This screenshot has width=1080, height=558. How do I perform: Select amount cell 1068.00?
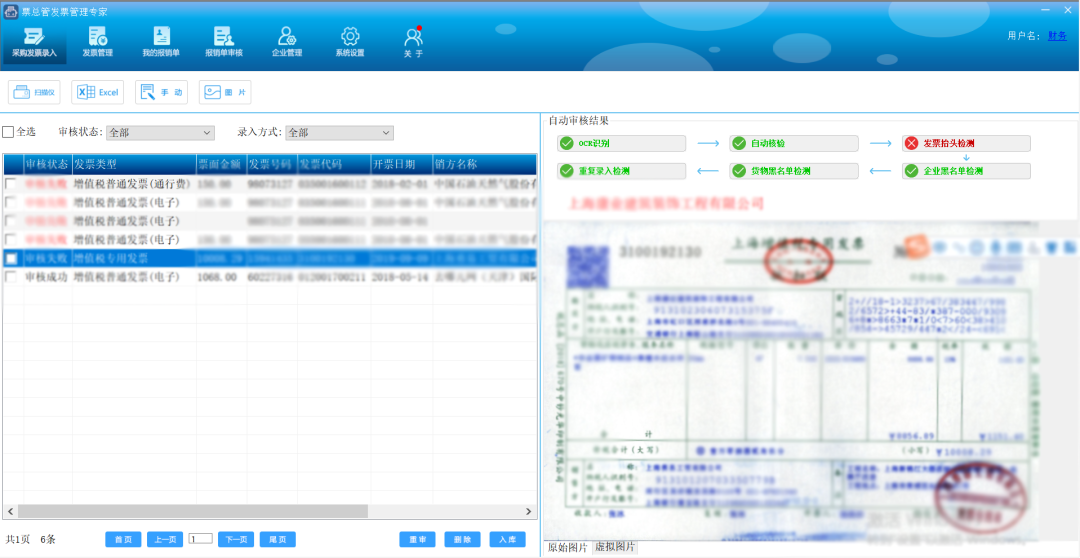221,277
